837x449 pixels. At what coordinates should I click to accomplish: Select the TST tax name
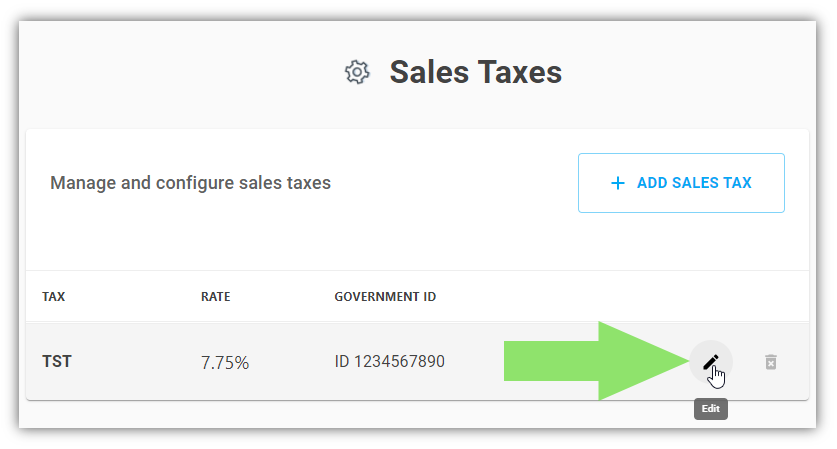[x=57, y=361]
